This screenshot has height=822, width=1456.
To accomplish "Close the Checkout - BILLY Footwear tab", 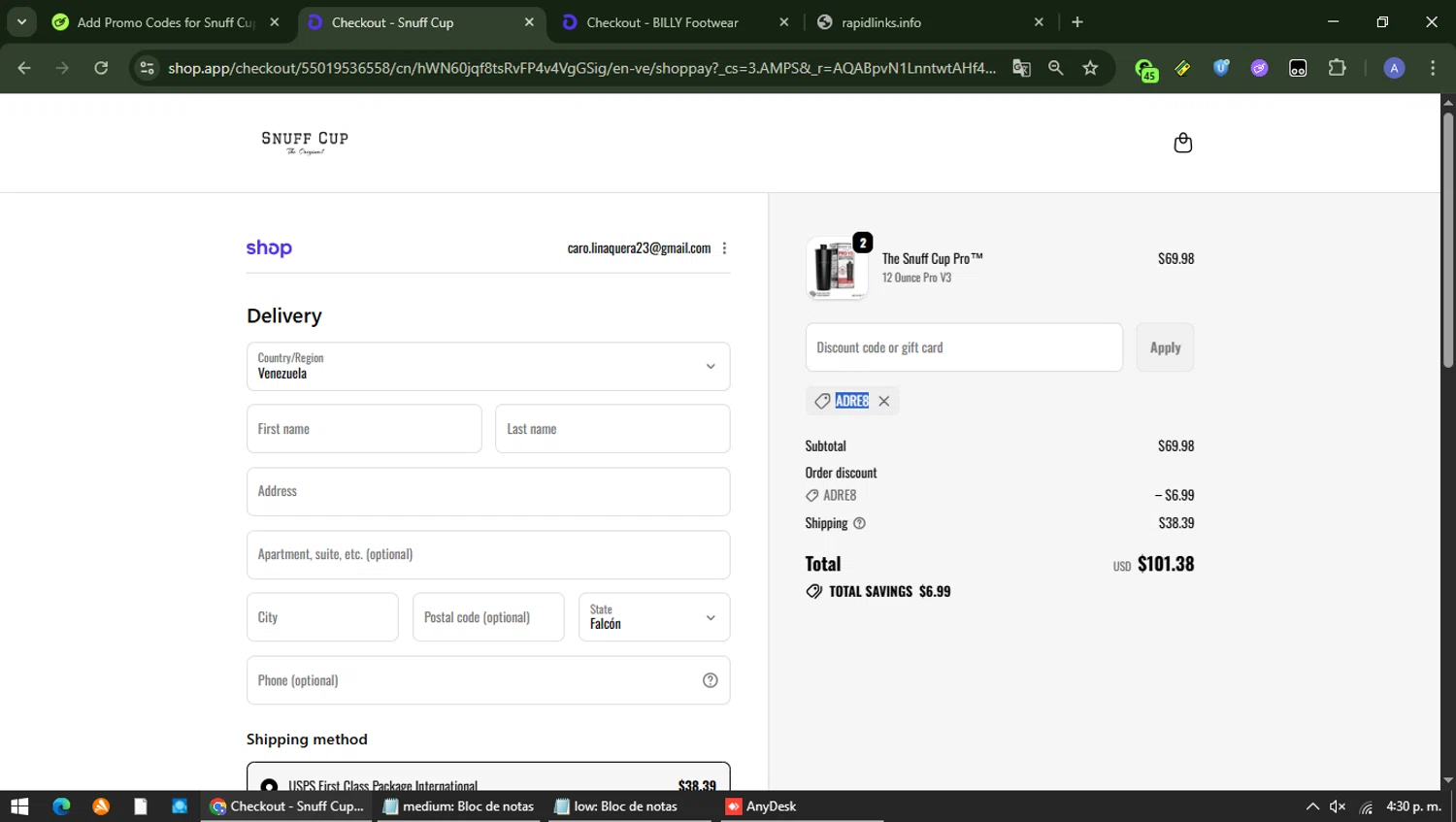I will point(783,22).
